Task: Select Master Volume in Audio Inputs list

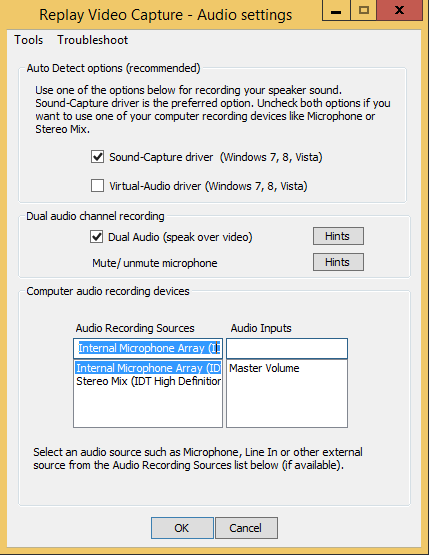Action: point(264,368)
